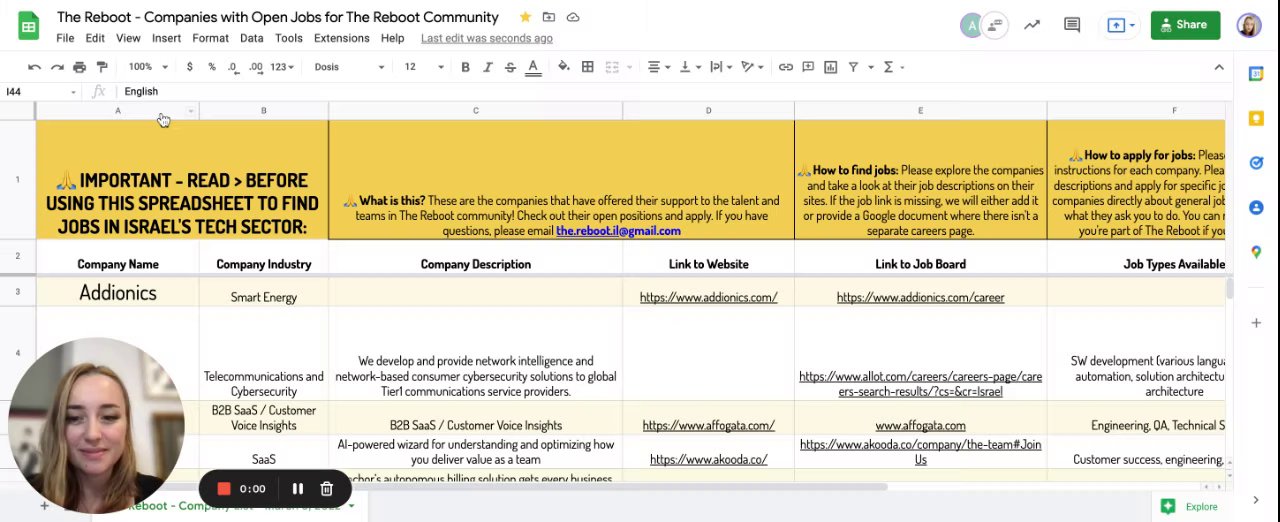Open Google Tasks side panel
This screenshot has width=1280, height=522.
[1256, 163]
